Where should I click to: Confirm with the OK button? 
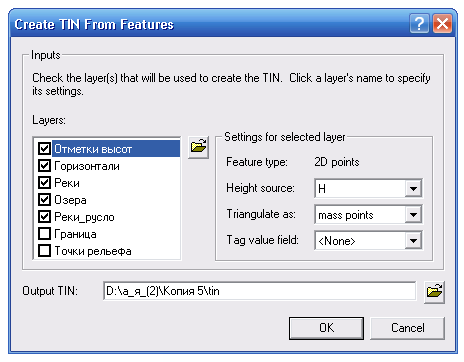(326, 328)
